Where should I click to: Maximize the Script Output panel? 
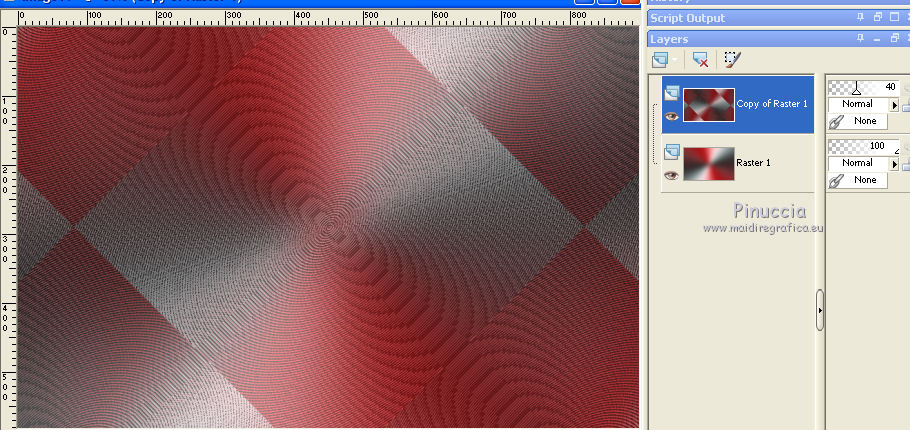[894, 17]
